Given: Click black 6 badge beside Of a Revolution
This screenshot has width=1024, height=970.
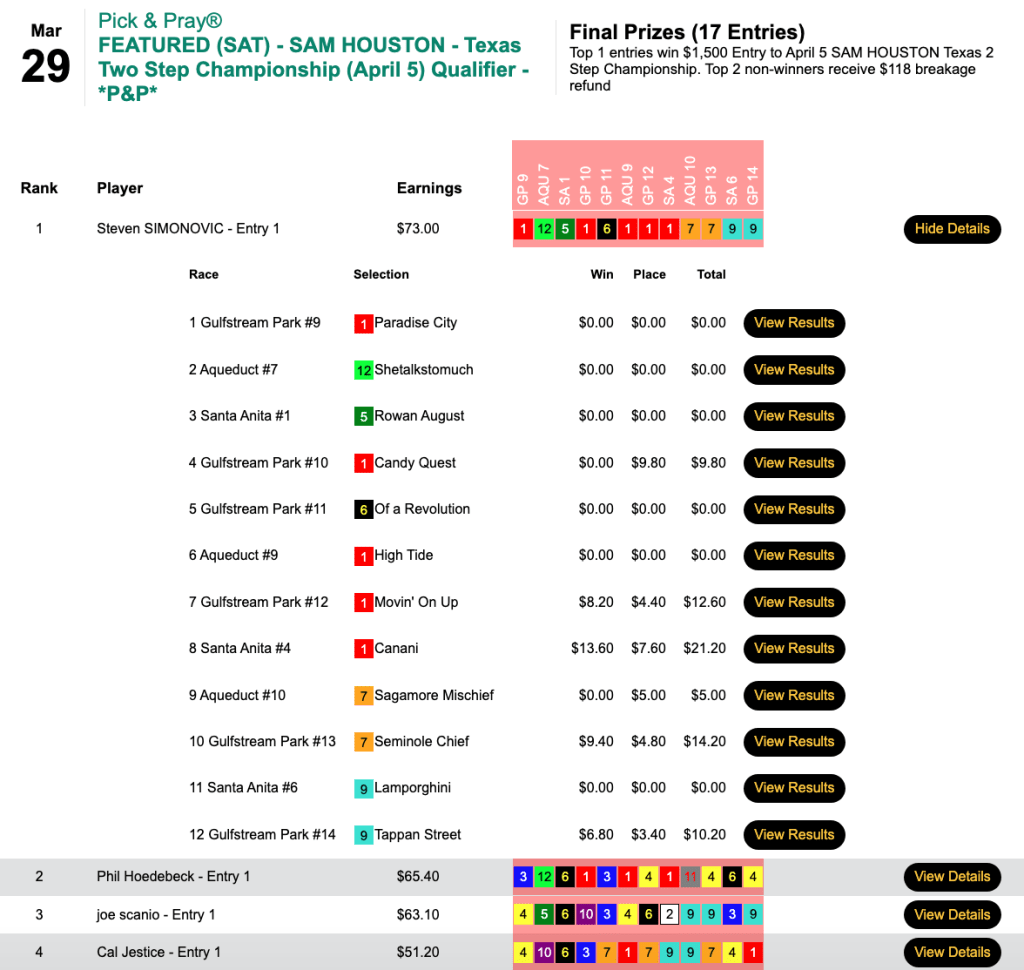Looking at the screenshot, I should pos(363,509).
